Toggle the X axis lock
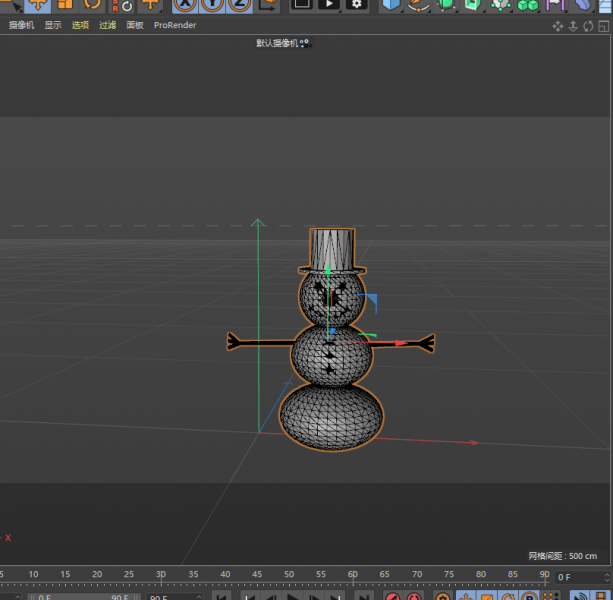 click(185, 5)
